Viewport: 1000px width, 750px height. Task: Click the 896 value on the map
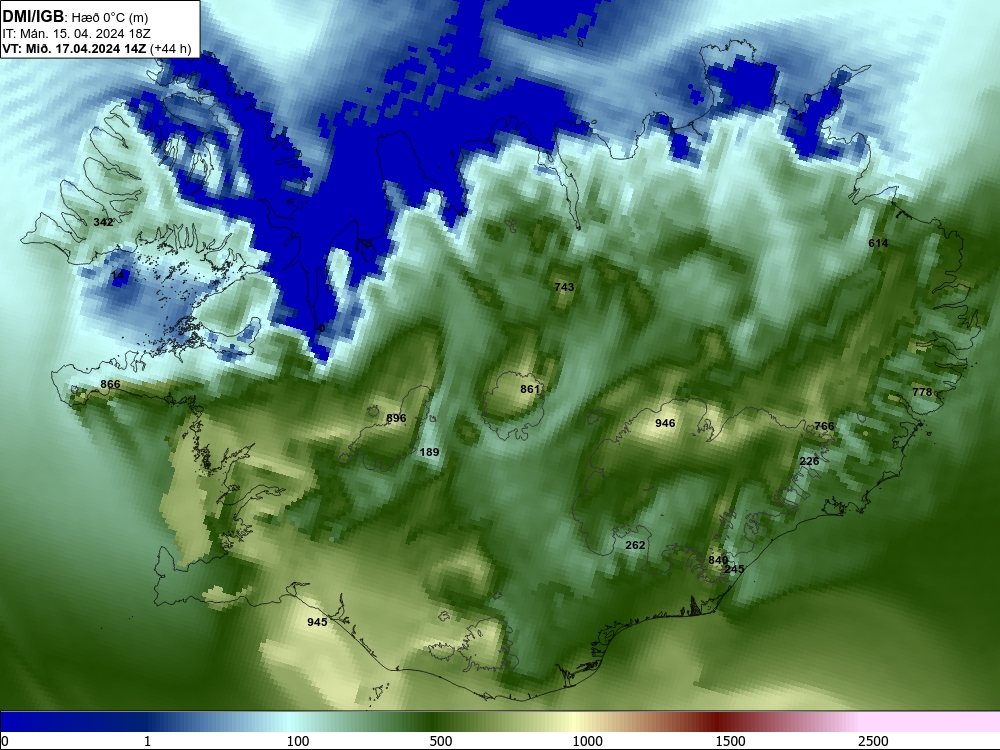396,418
